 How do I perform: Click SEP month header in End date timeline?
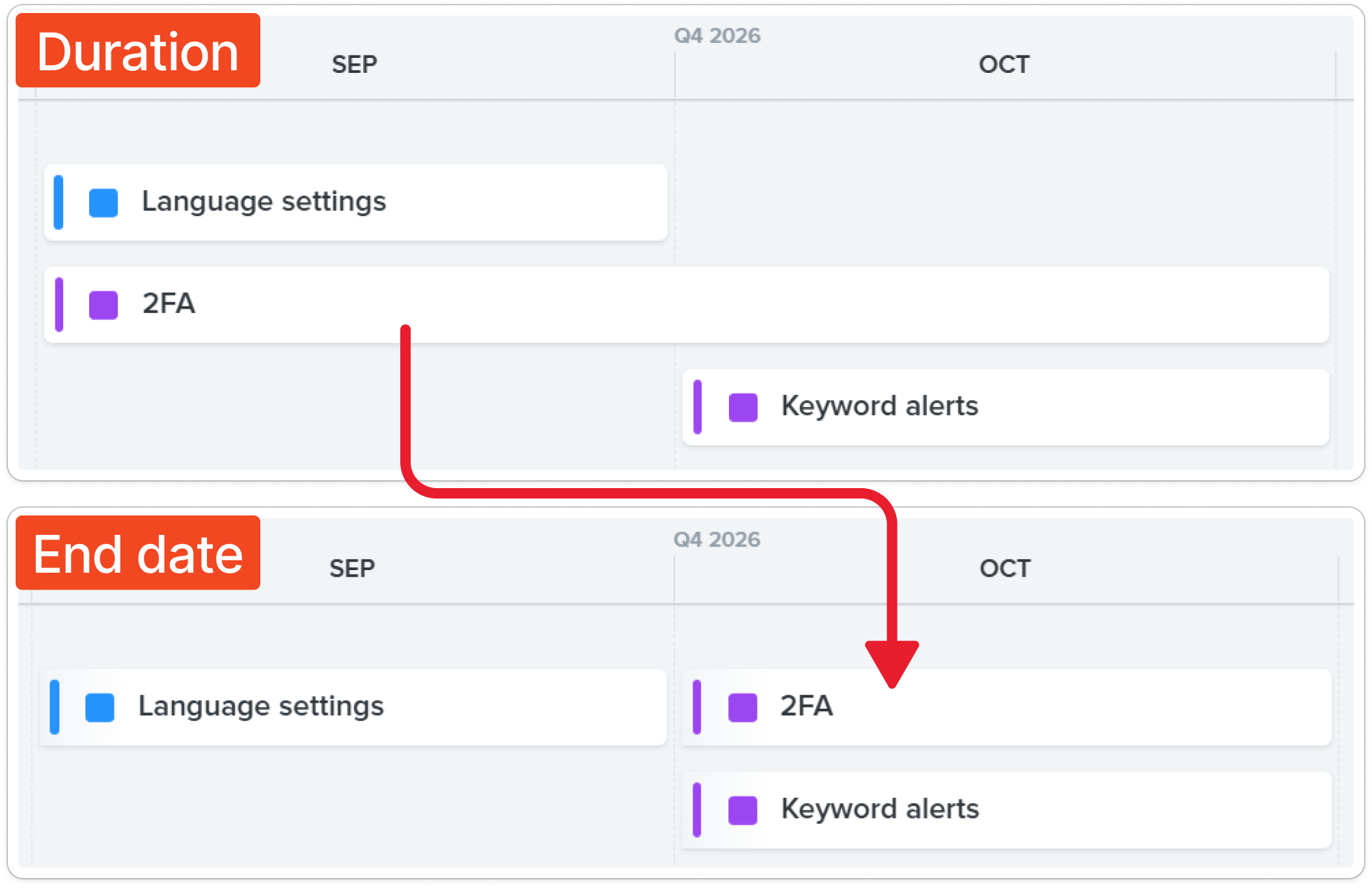(x=352, y=568)
